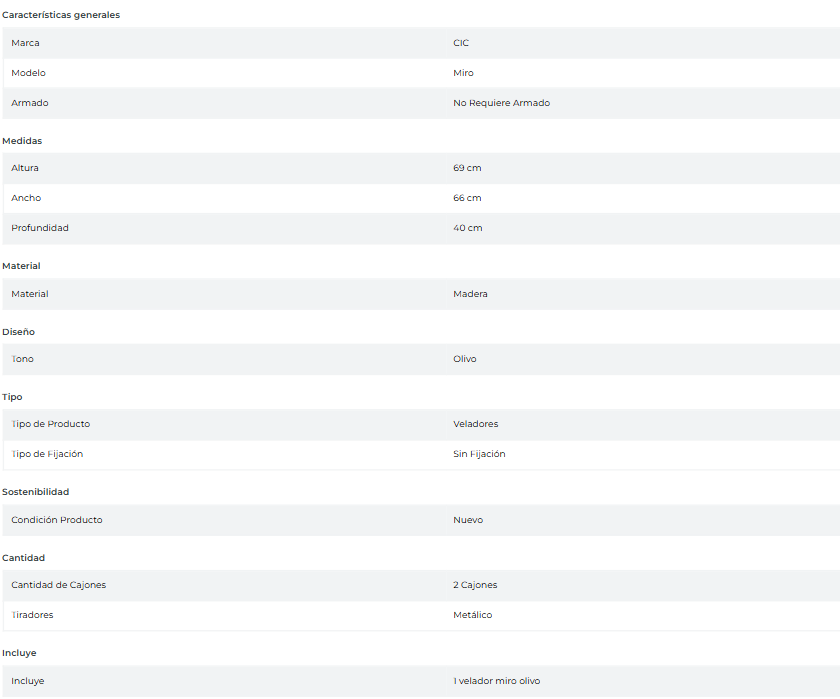840x699 pixels.
Task: Click the 66 cm width value
Action: 467,198
